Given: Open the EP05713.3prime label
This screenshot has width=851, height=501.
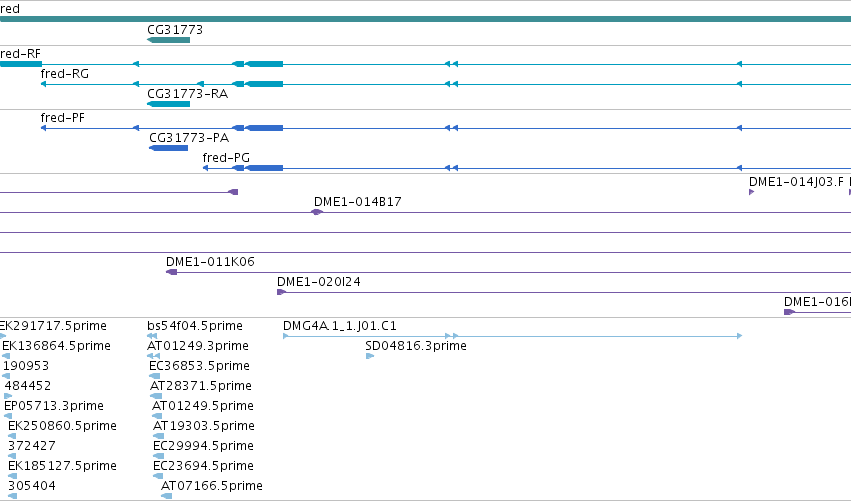Looking at the screenshot, I should tap(54, 406).
